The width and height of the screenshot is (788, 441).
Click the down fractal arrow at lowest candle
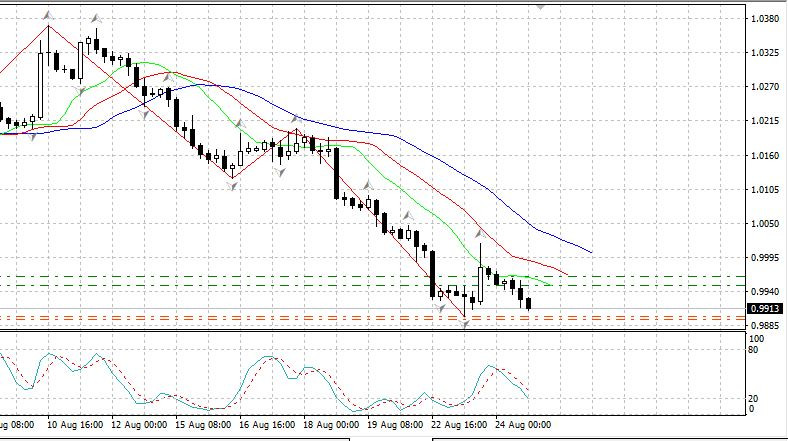tap(465, 325)
